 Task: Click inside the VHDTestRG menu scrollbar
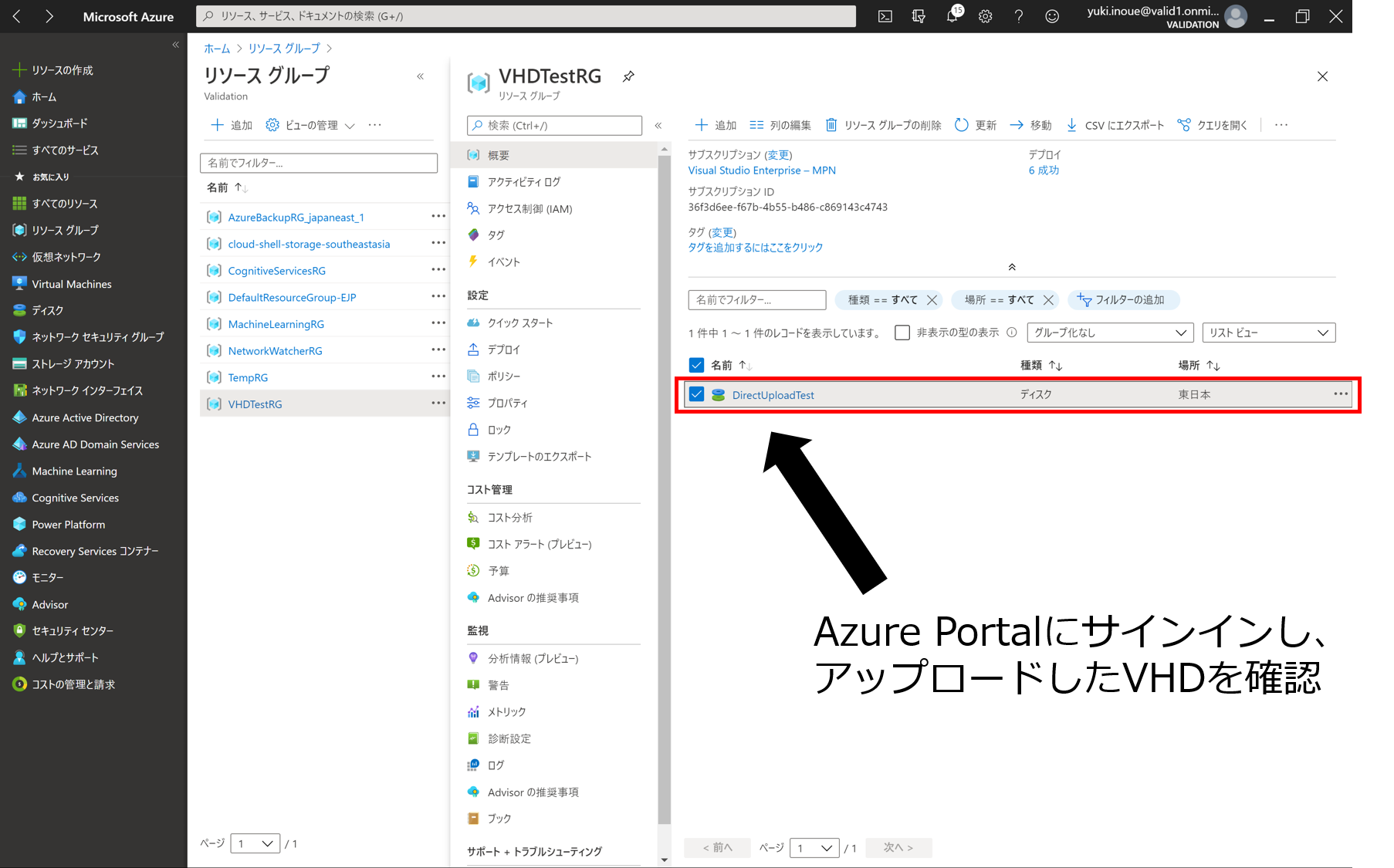tap(665, 489)
